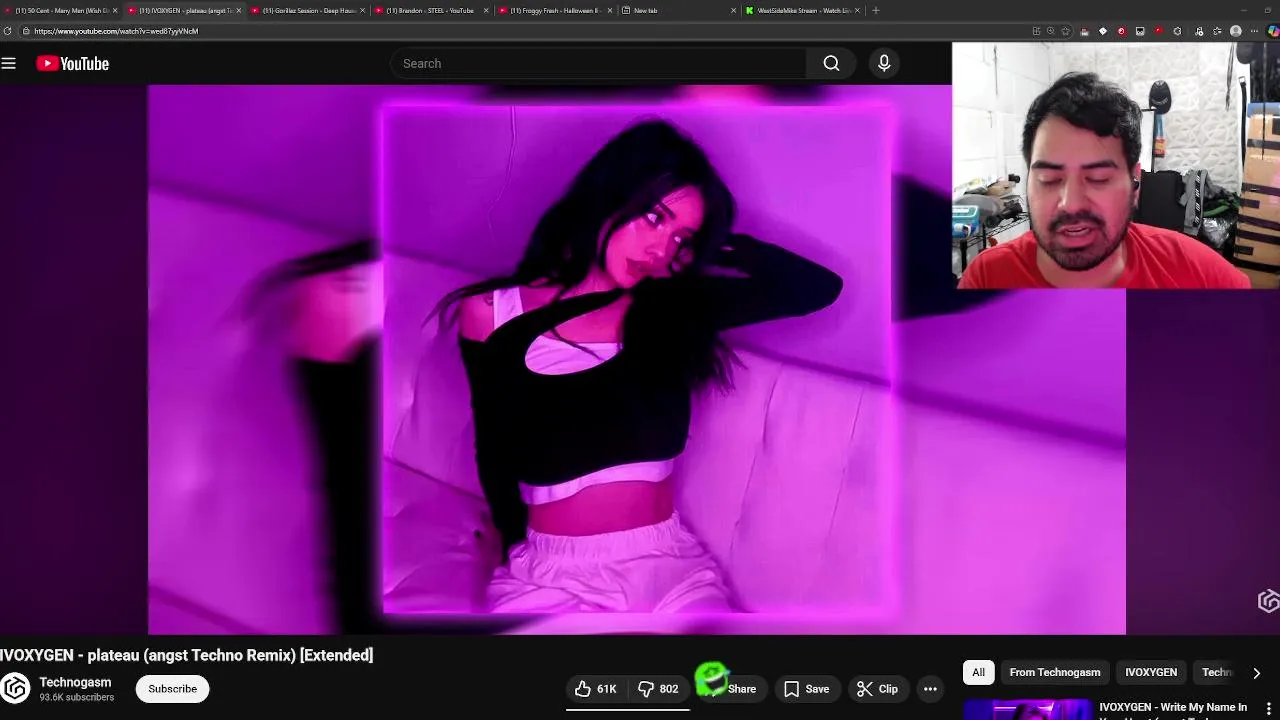Viewport: 1280px width, 720px height.
Task: Switch to the WestSideMike Stream tab
Action: coord(803,10)
